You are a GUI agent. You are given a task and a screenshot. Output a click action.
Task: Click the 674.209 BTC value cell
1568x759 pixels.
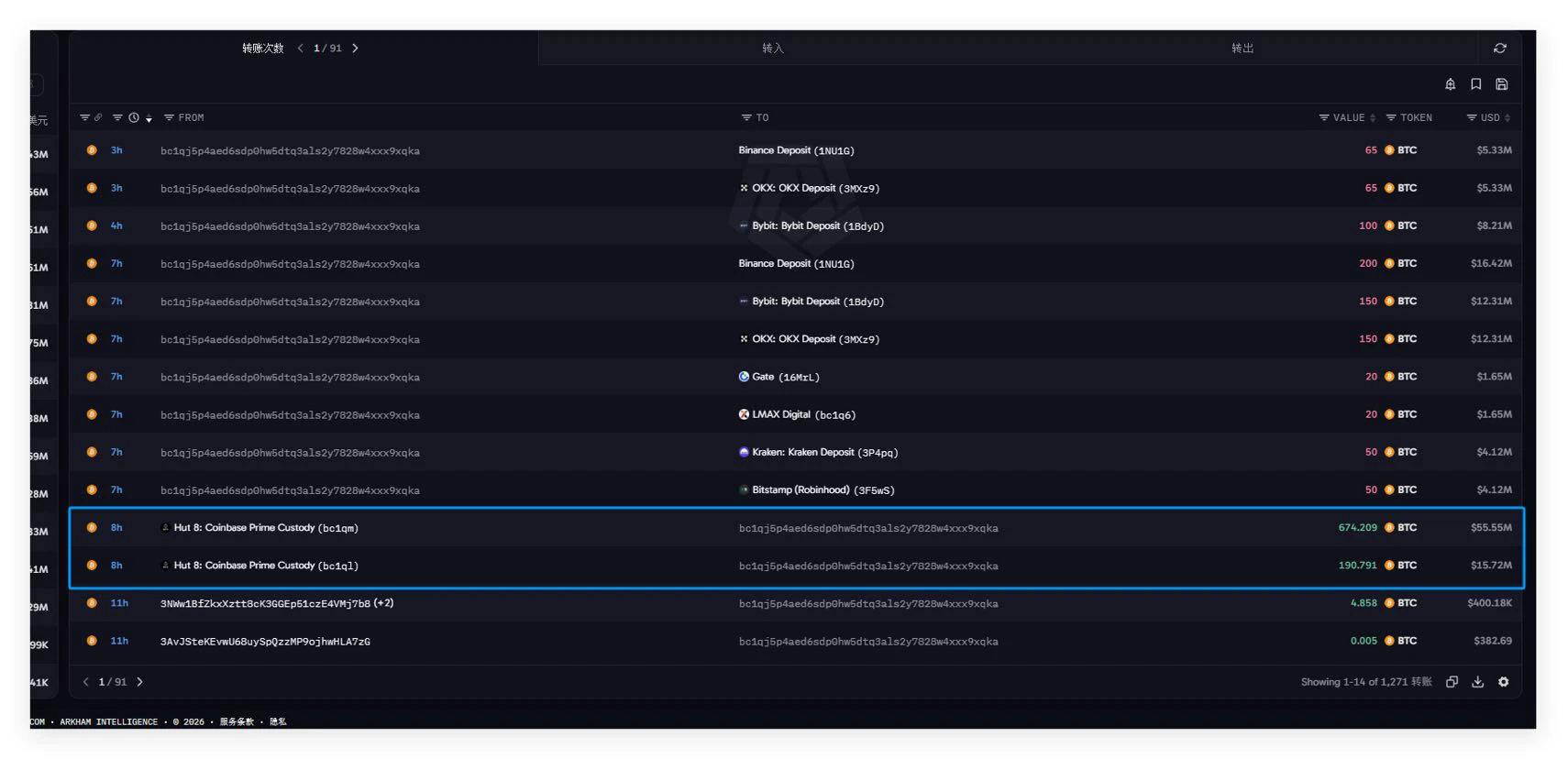pyautogui.click(x=1357, y=528)
